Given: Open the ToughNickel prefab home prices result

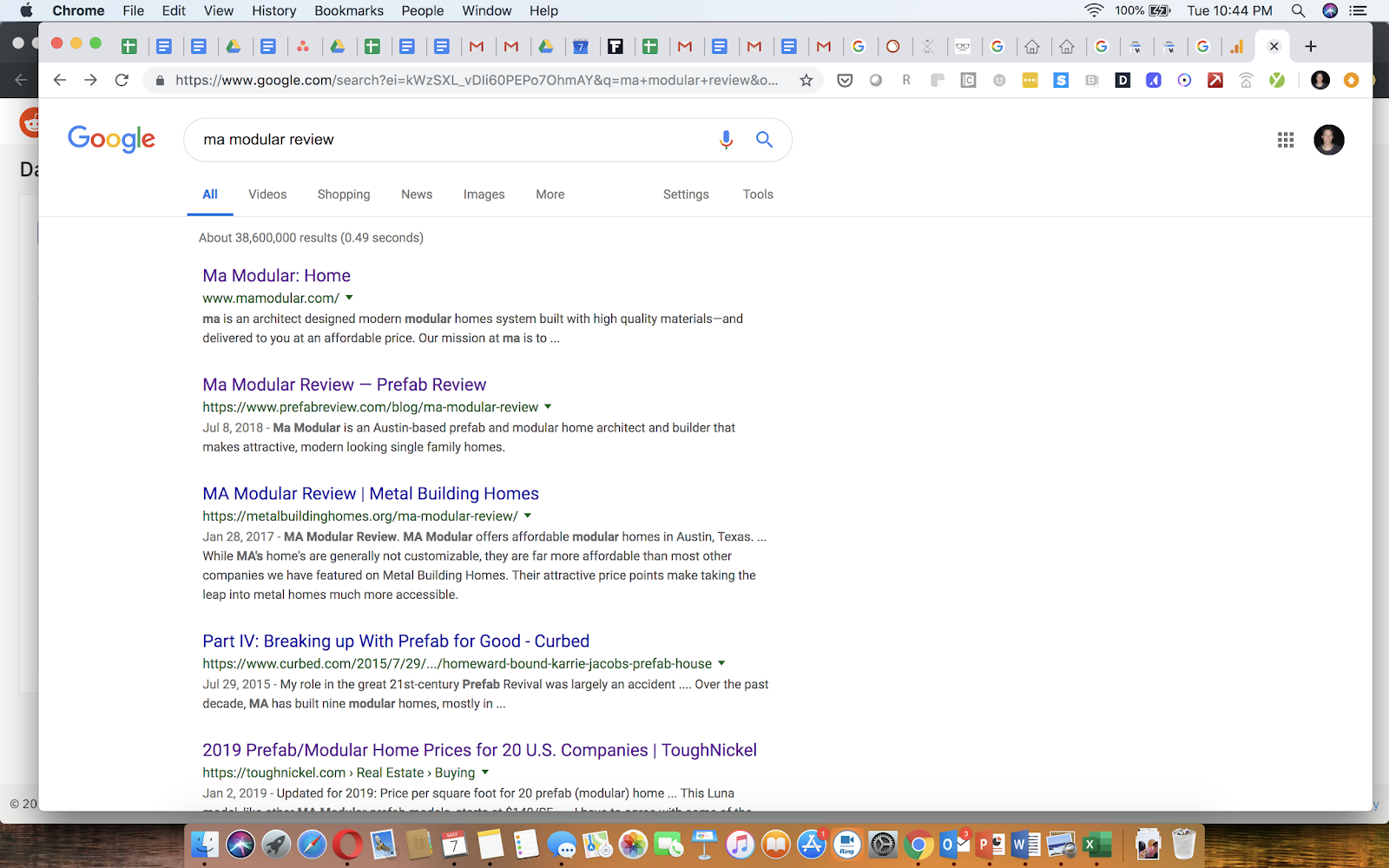Looking at the screenshot, I should [x=480, y=750].
